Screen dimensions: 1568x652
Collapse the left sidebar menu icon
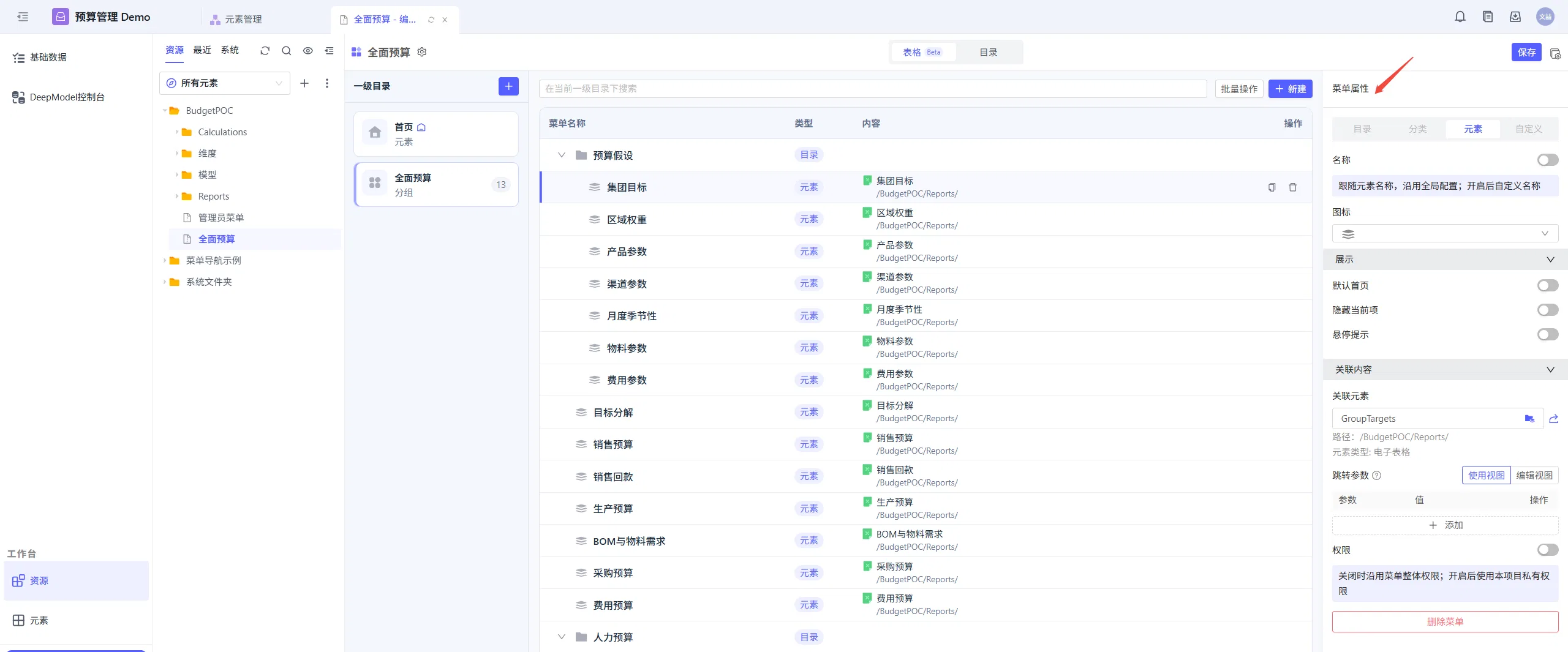pos(23,17)
